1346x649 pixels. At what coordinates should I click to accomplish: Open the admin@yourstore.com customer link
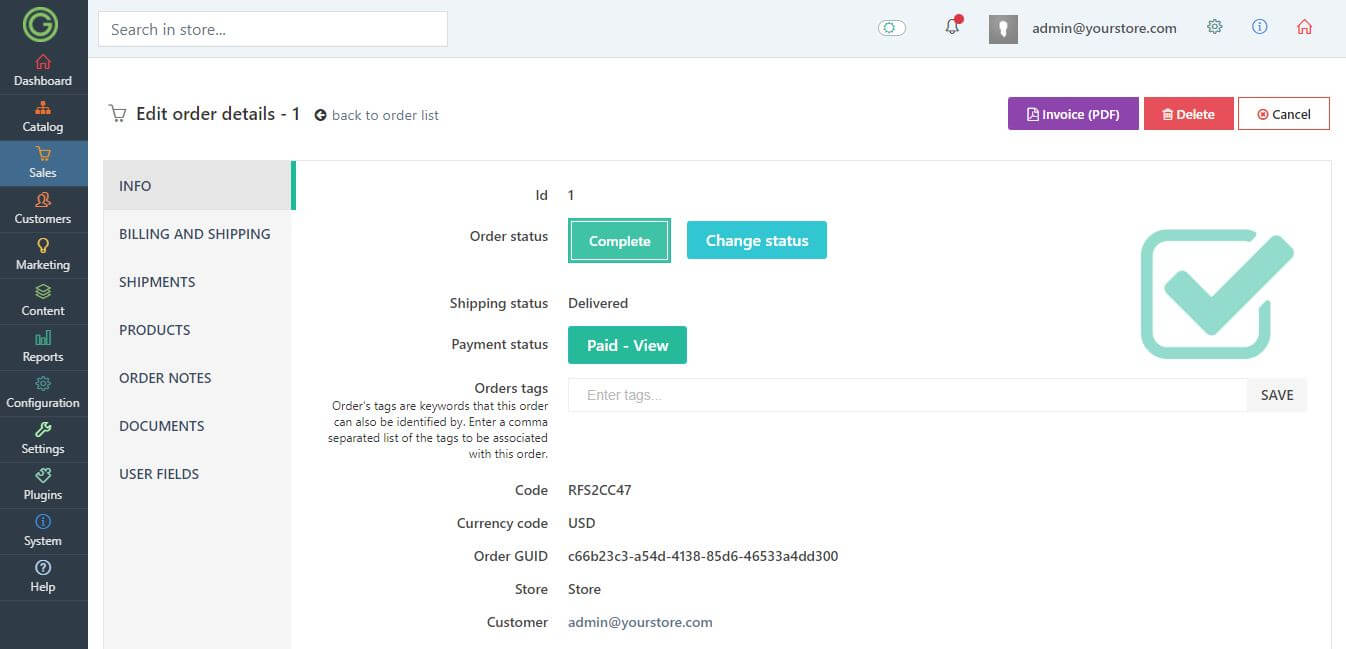pos(640,622)
